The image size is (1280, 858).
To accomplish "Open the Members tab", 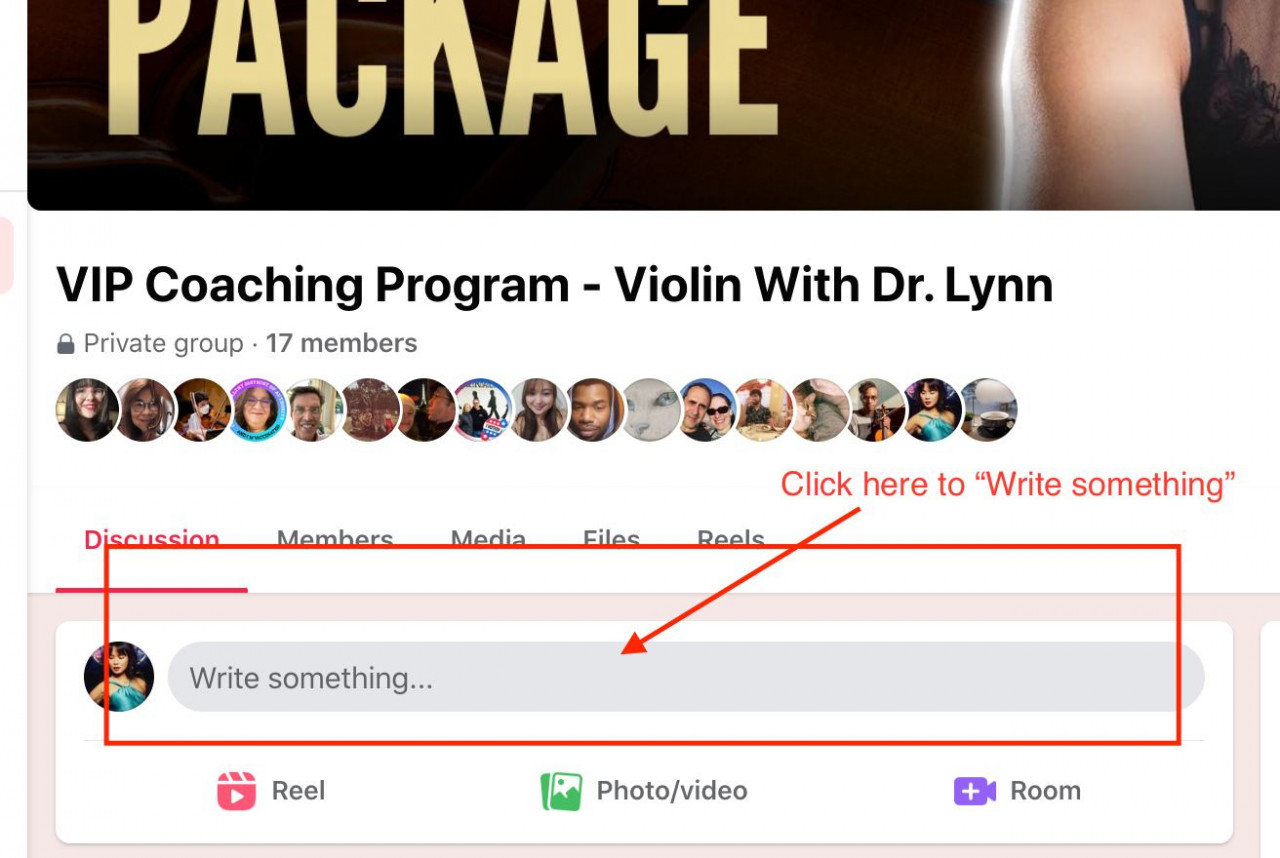I will point(335,541).
